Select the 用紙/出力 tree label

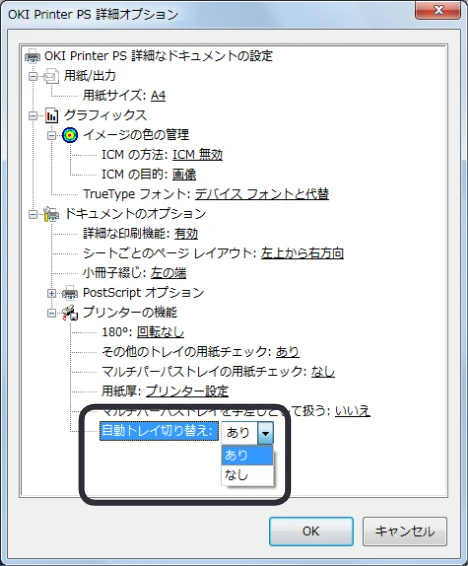(x=90, y=76)
